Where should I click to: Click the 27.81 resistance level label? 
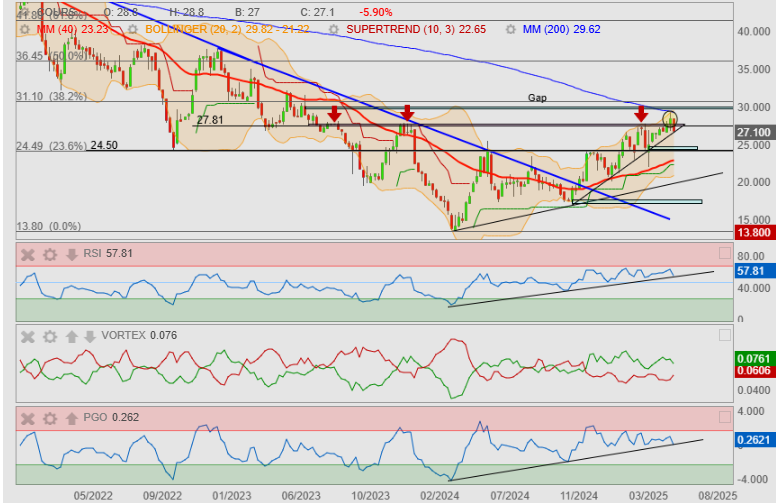click(210, 120)
